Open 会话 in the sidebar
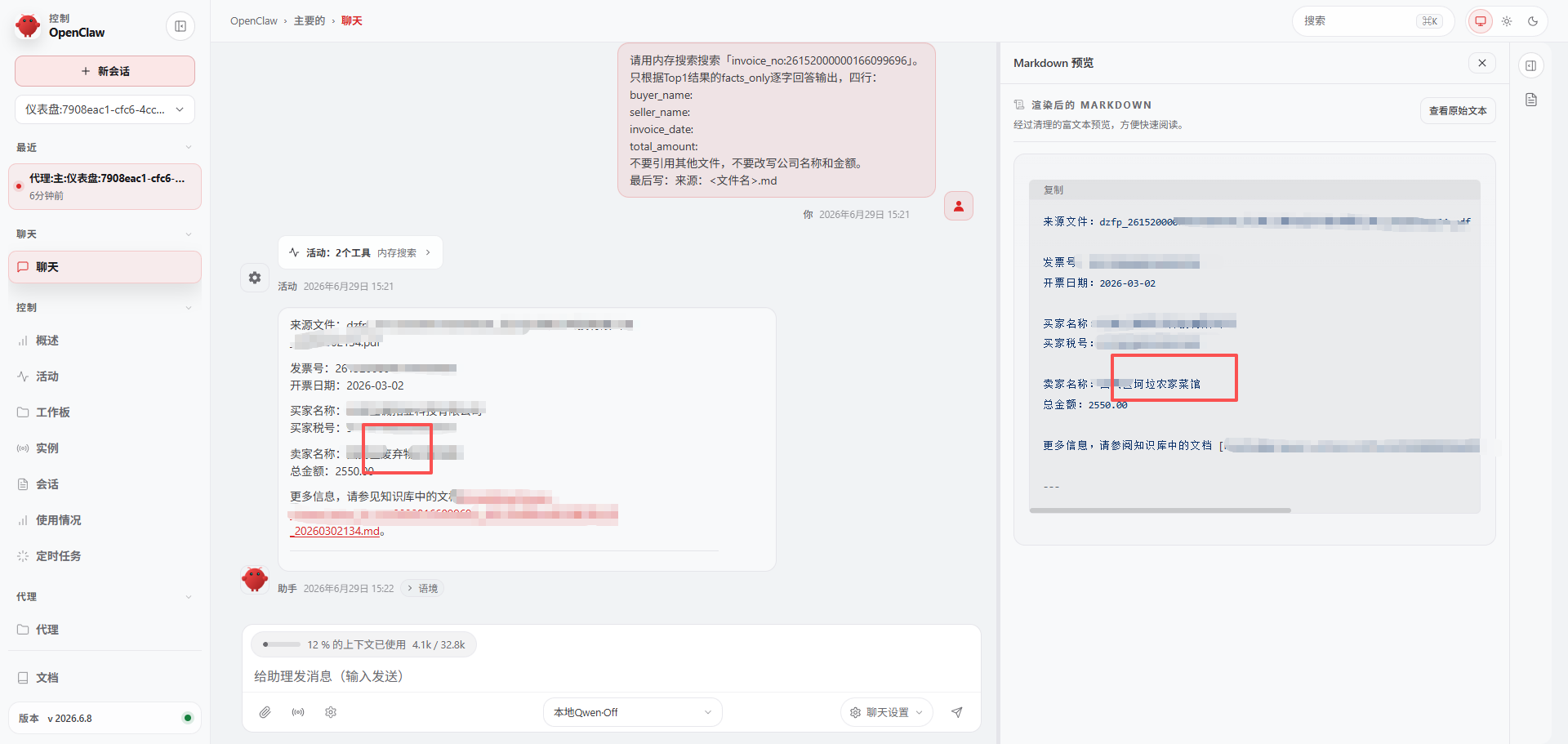 pos(105,484)
